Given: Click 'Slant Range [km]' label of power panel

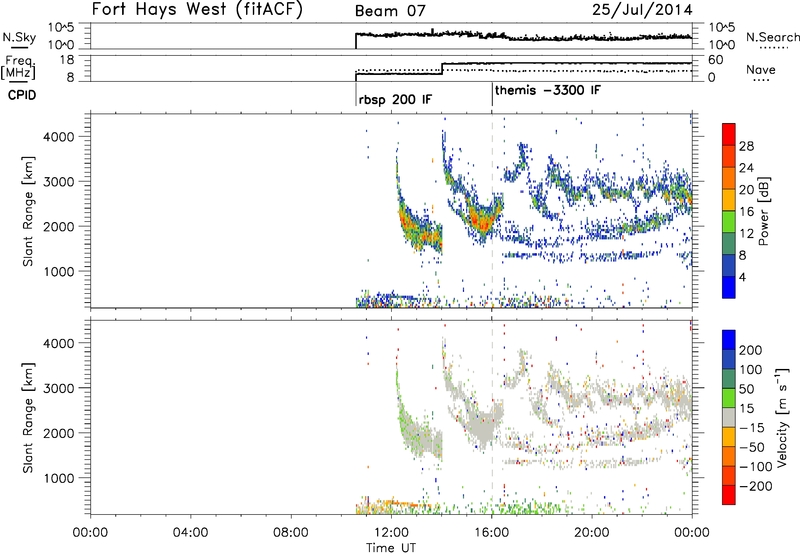Looking at the screenshot, I should 28,211.
